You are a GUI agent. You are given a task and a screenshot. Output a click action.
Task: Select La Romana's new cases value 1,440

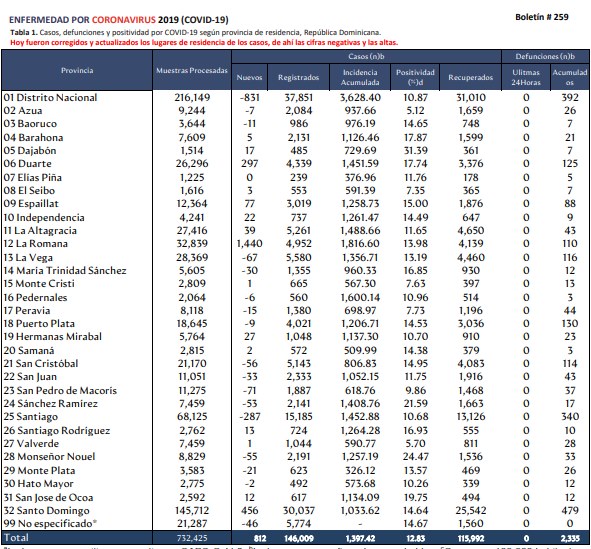click(250, 243)
